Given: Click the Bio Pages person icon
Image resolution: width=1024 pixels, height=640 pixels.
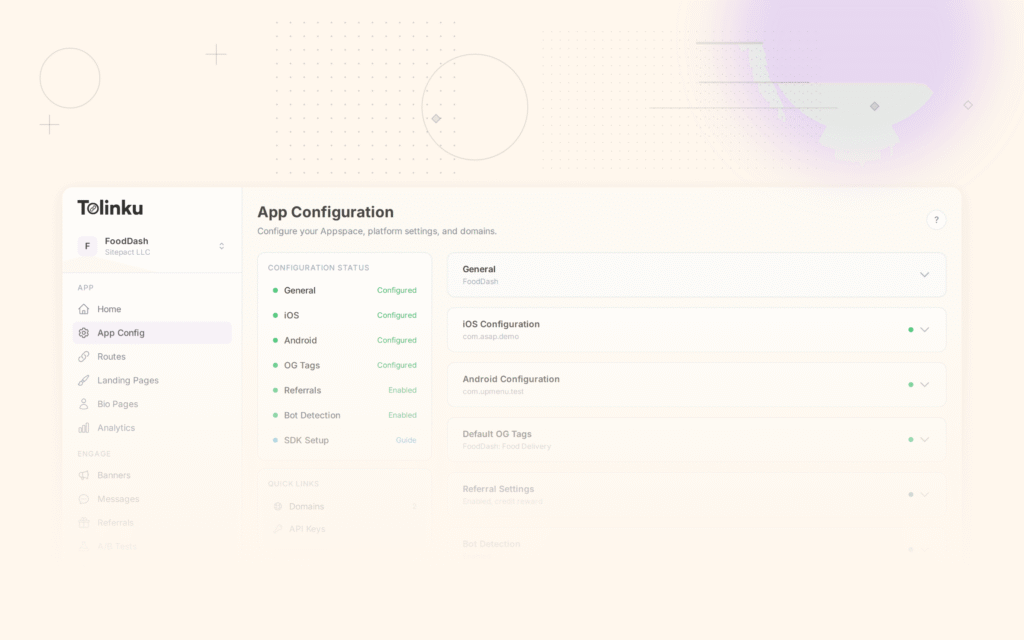Looking at the screenshot, I should (x=84, y=404).
